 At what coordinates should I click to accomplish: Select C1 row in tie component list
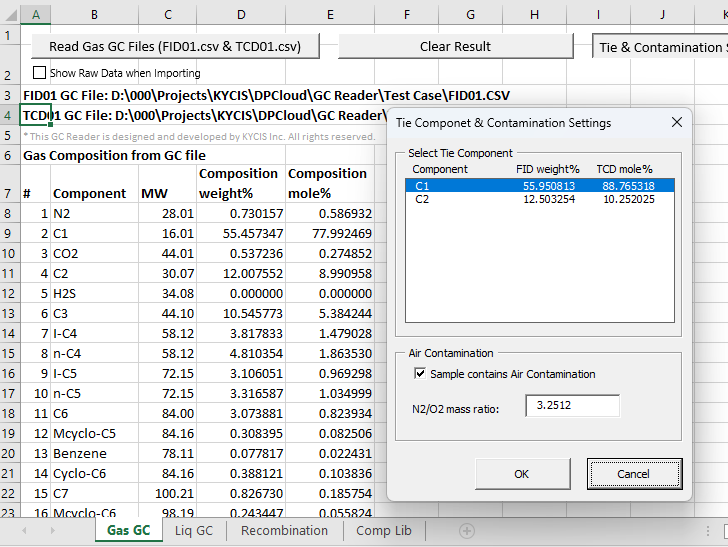click(x=540, y=186)
